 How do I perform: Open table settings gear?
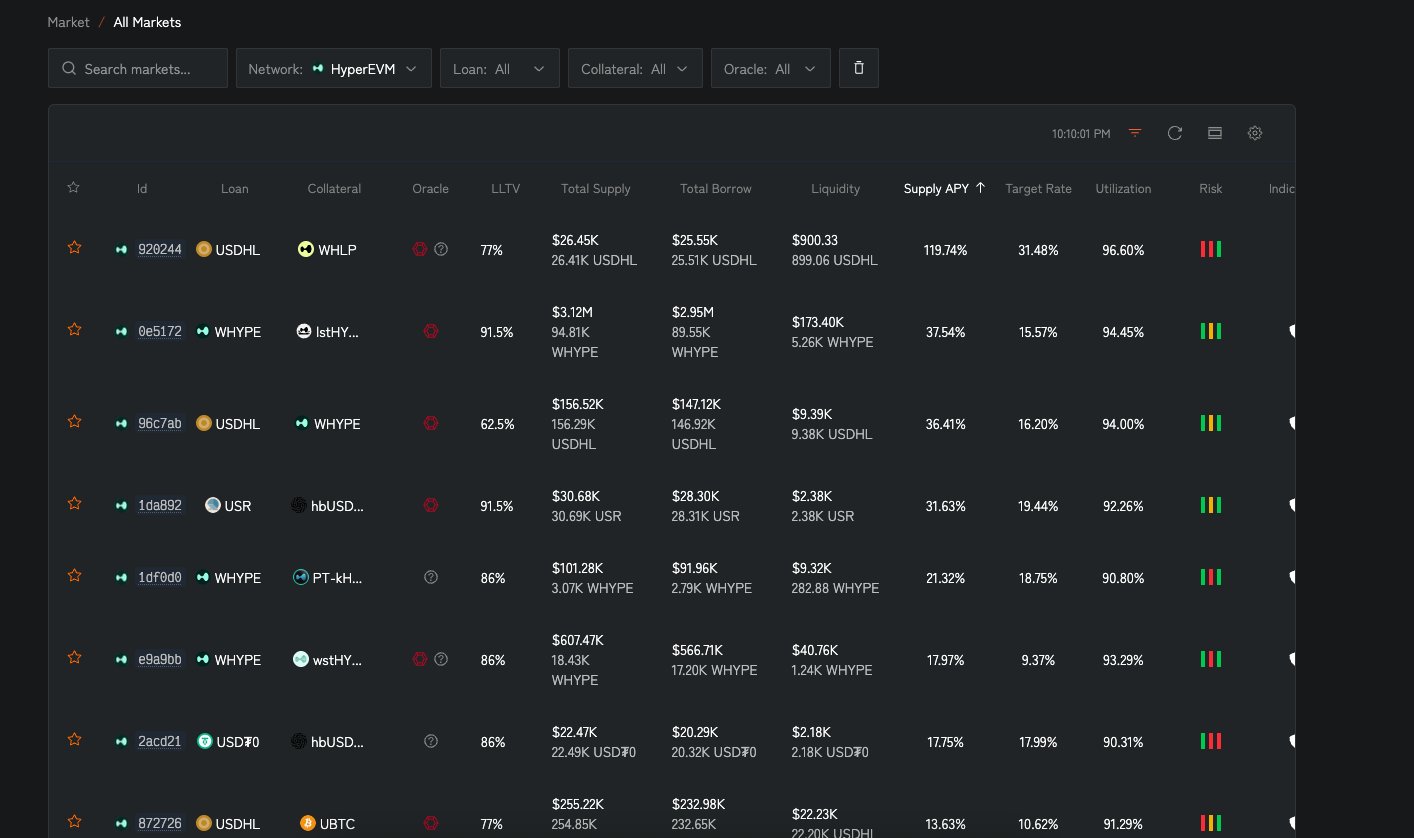1255,133
